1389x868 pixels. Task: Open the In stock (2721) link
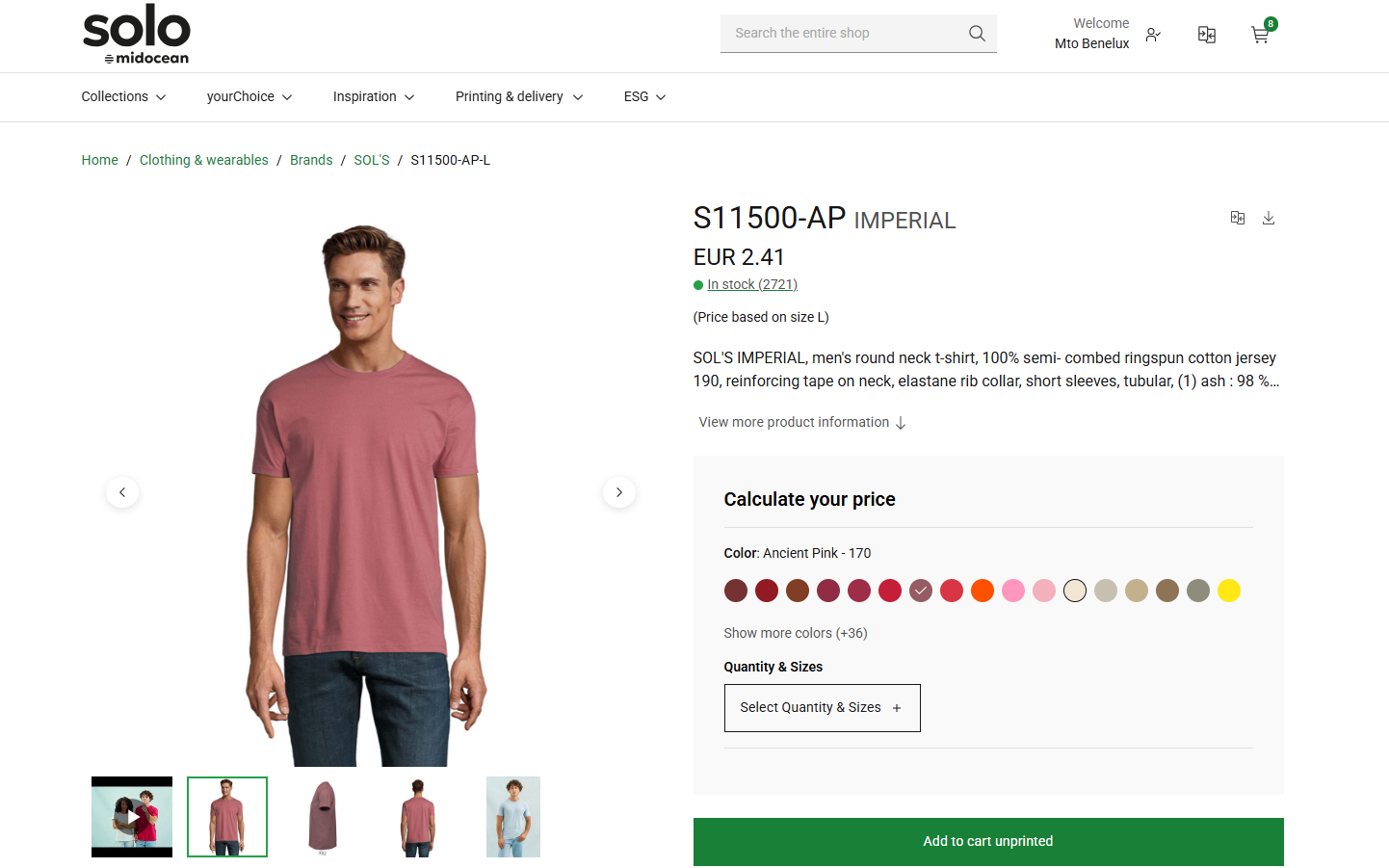tap(752, 285)
